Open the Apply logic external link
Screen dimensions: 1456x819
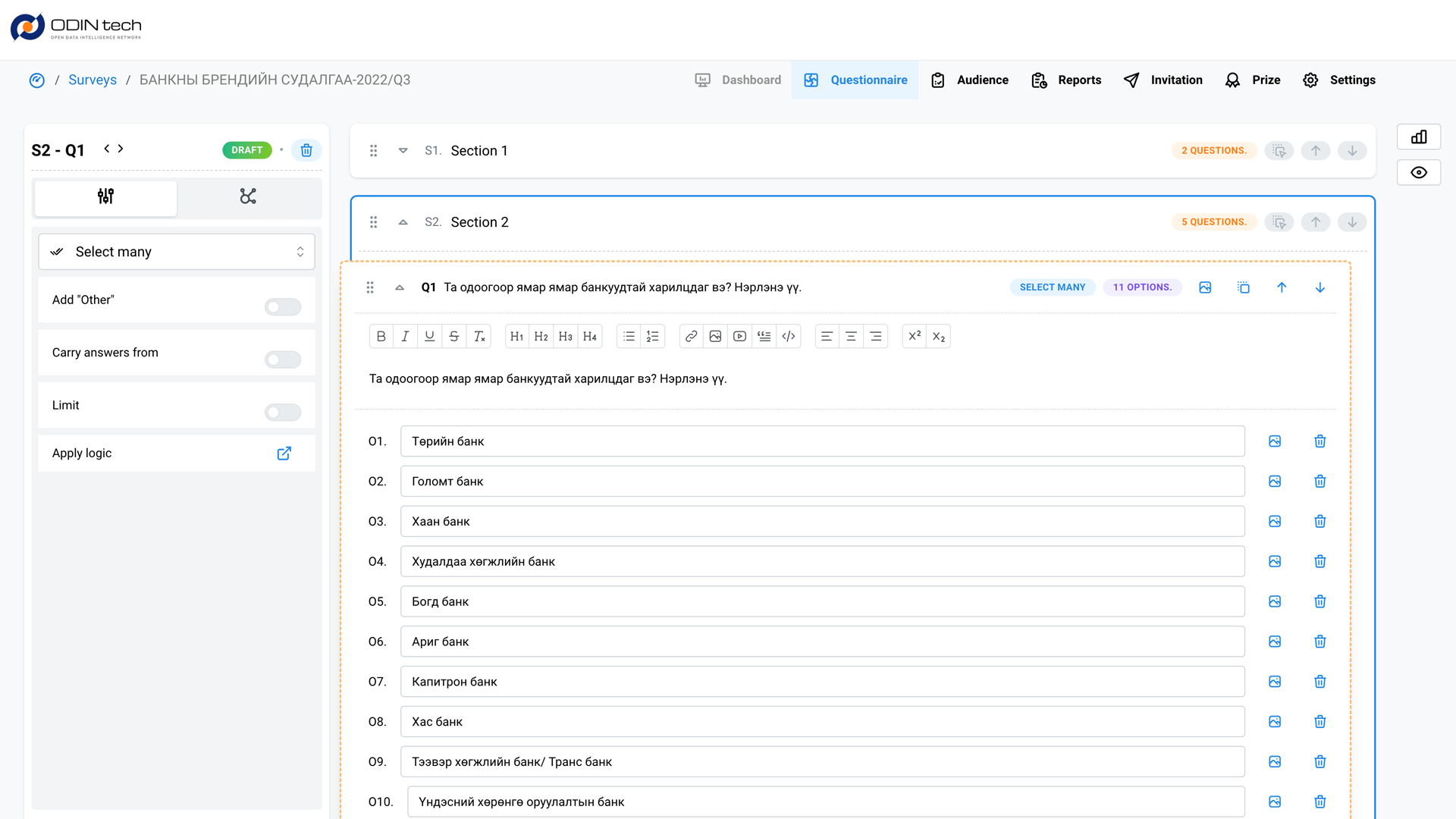[x=284, y=453]
